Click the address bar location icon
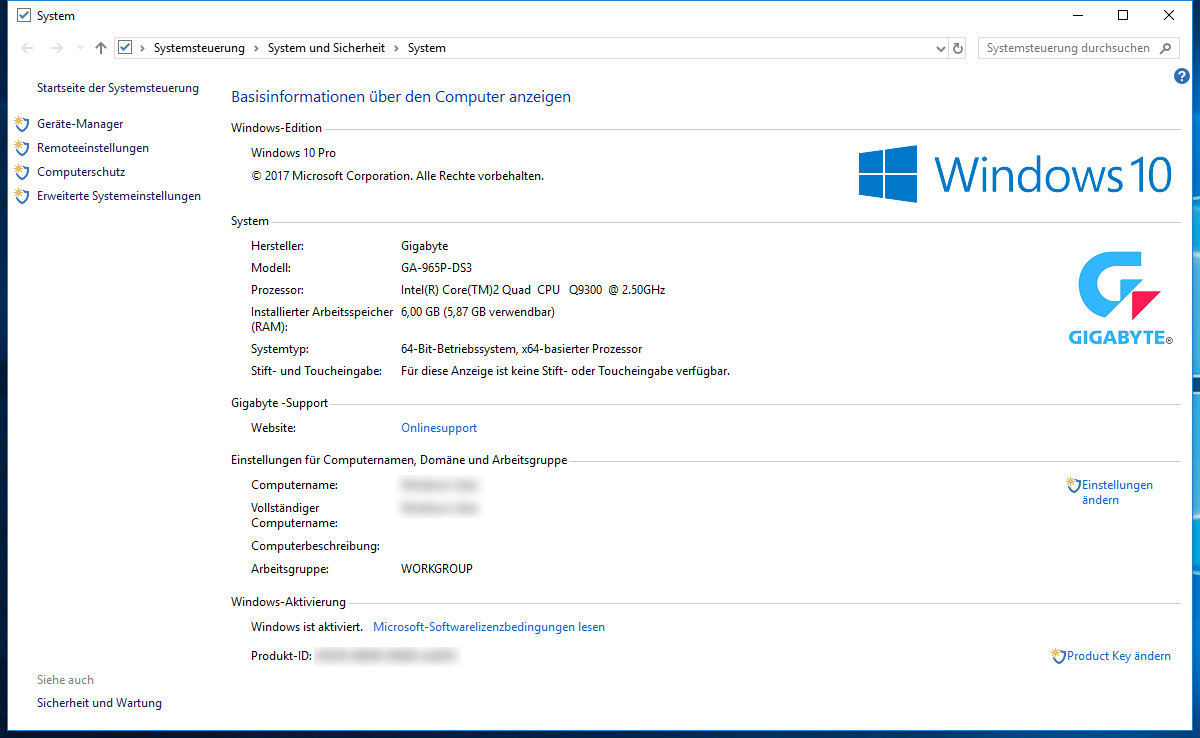 click(x=125, y=48)
